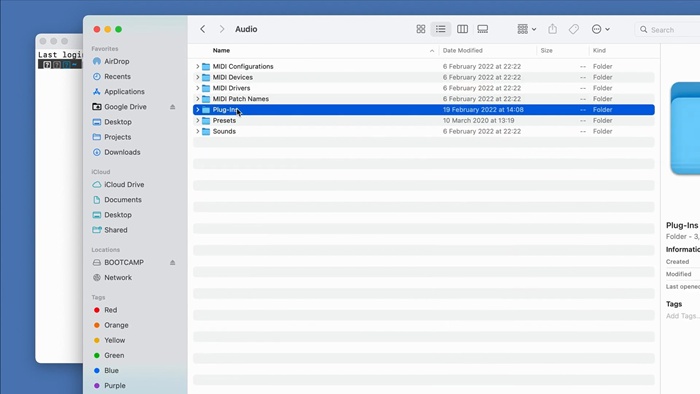Select the MIDI Drivers row
This screenshot has width=700, height=394.
[x=424, y=88]
